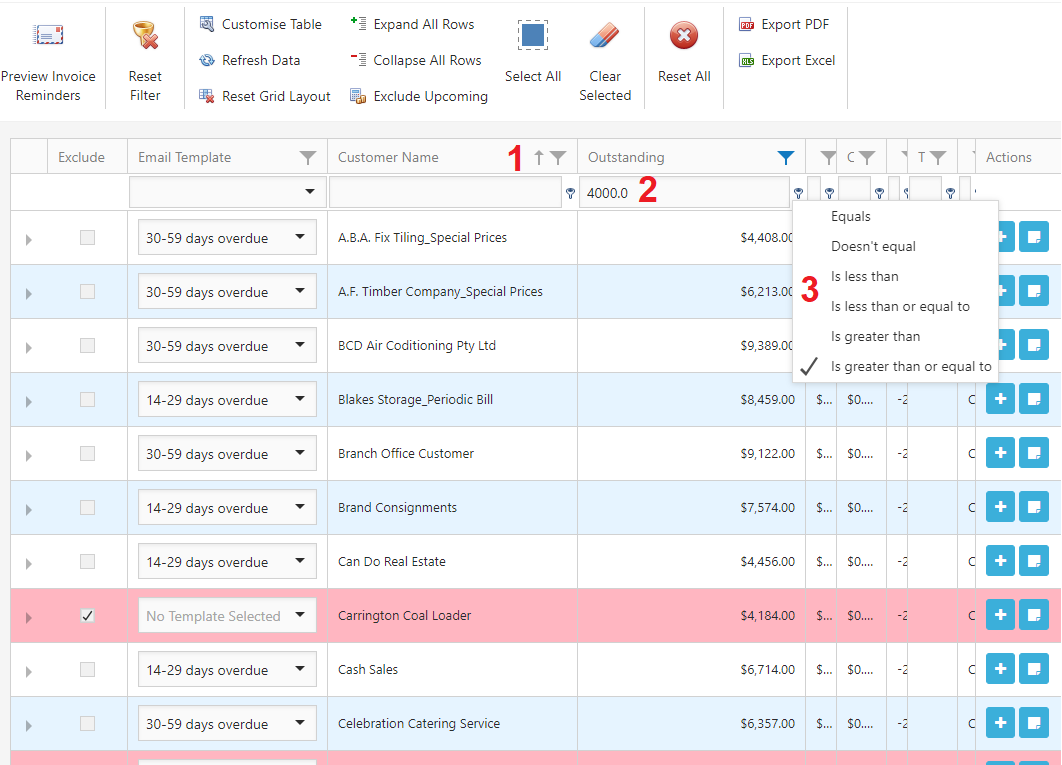Open the Customer Name column filter funnel
Image resolution: width=1062 pixels, height=765 pixels.
pyautogui.click(x=558, y=158)
